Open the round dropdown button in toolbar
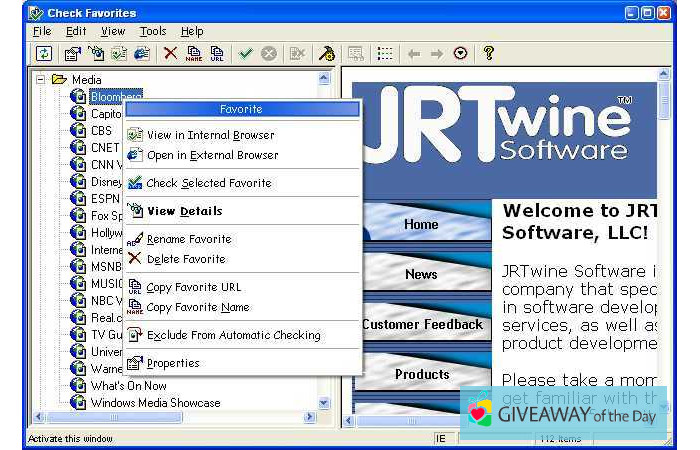Screen dimensions: 700x450 coord(460,54)
